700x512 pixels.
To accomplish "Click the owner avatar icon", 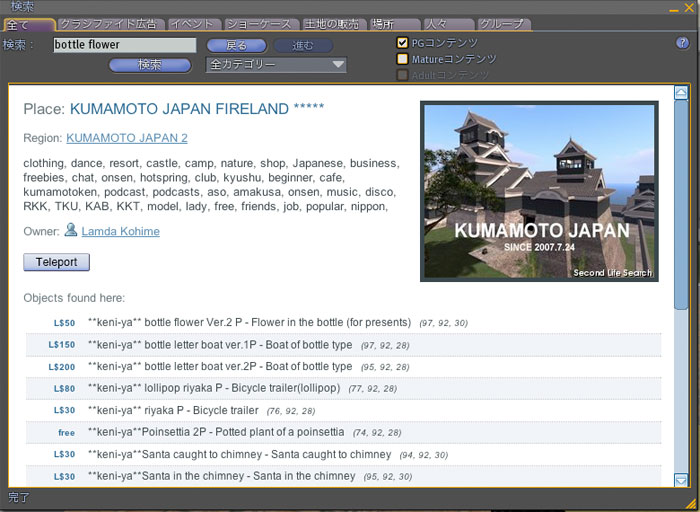I will pos(71,231).
